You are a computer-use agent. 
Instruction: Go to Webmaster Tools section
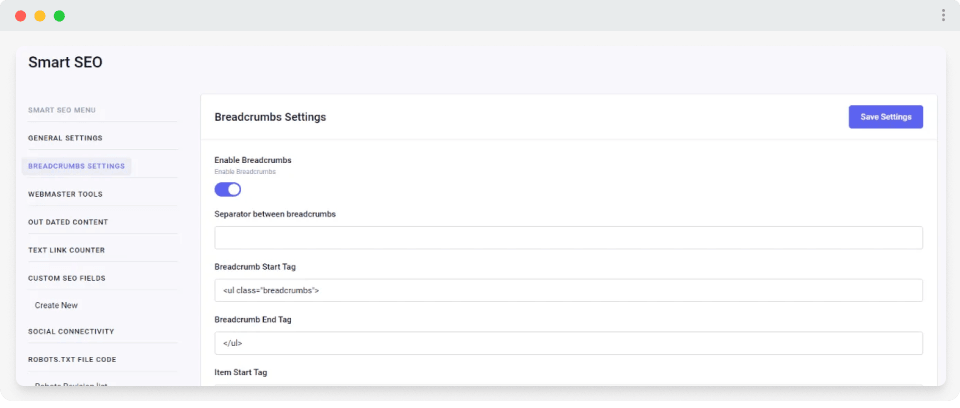click(x=65, y=194)
